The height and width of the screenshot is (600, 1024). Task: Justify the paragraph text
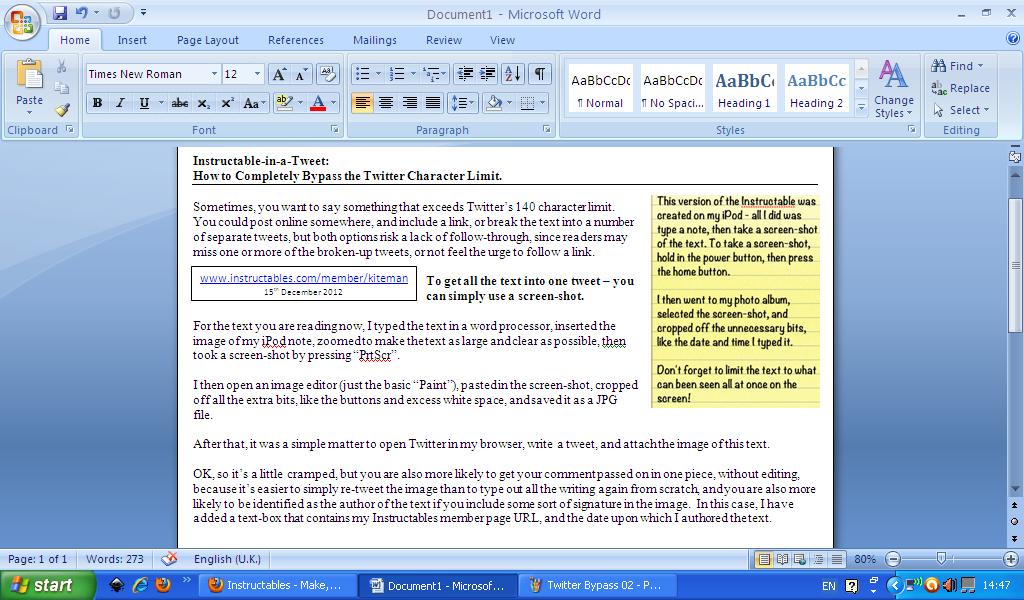(432, 103)
